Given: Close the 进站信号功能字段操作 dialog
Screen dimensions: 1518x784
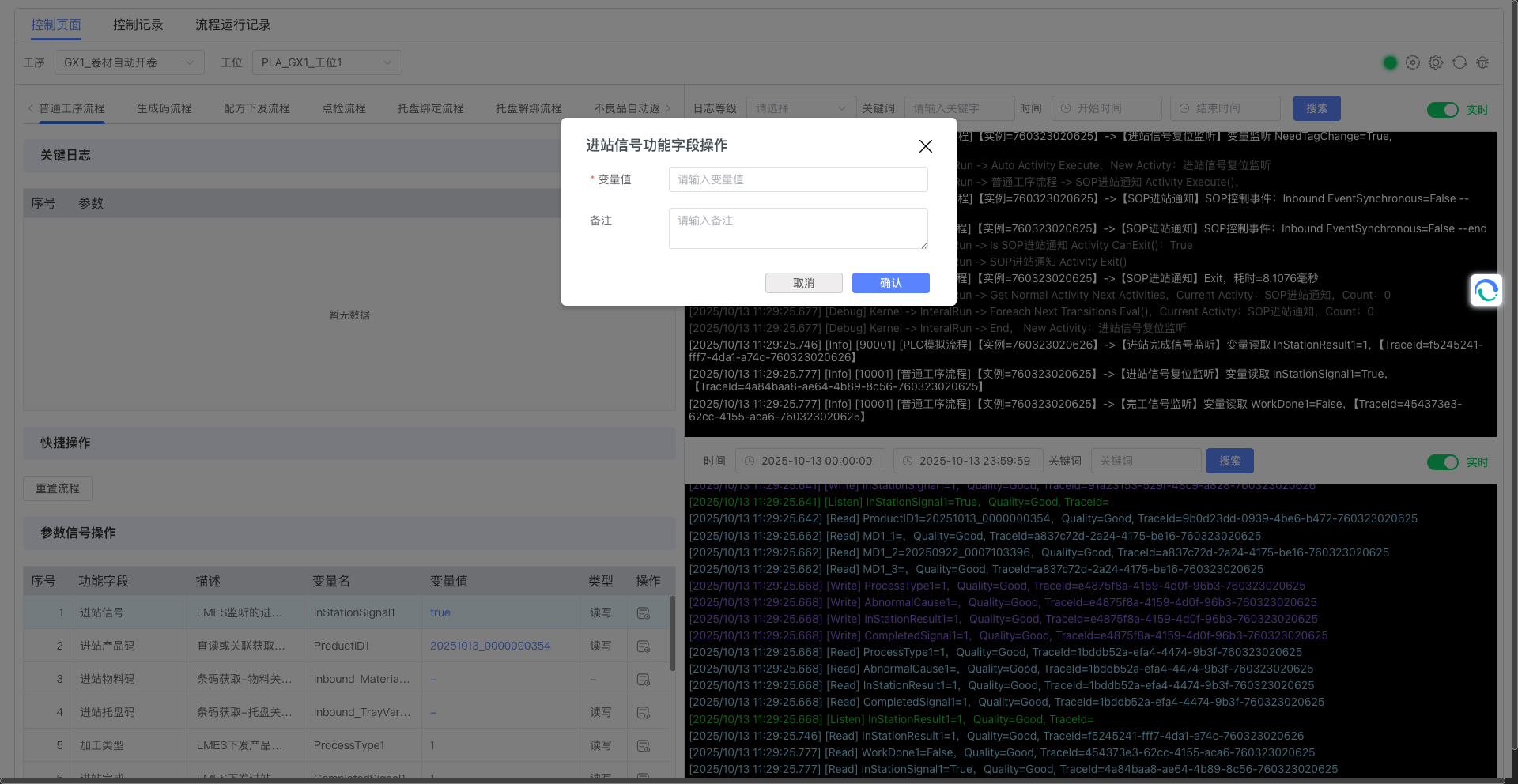Looking at the screenshot, I should tap(925, 146).
